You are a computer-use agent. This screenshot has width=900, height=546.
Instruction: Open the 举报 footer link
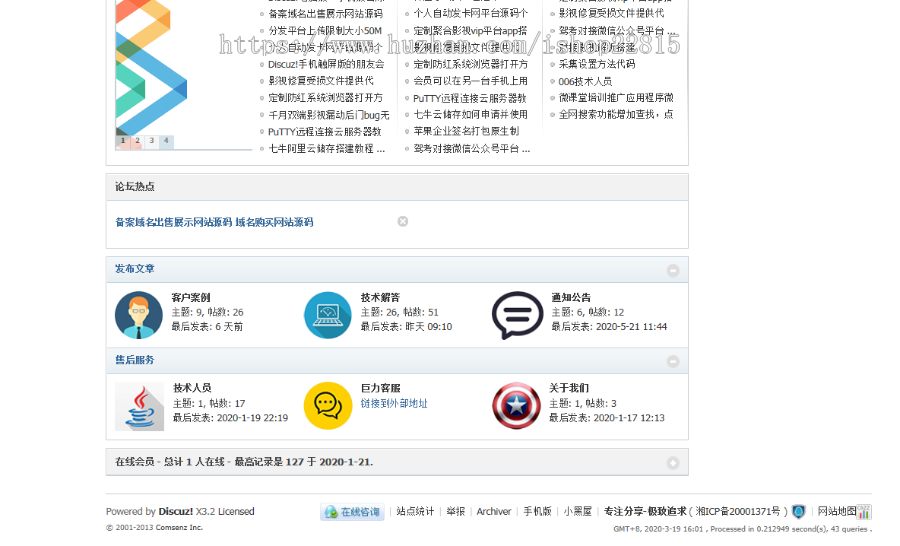click(x=456, y=511)
